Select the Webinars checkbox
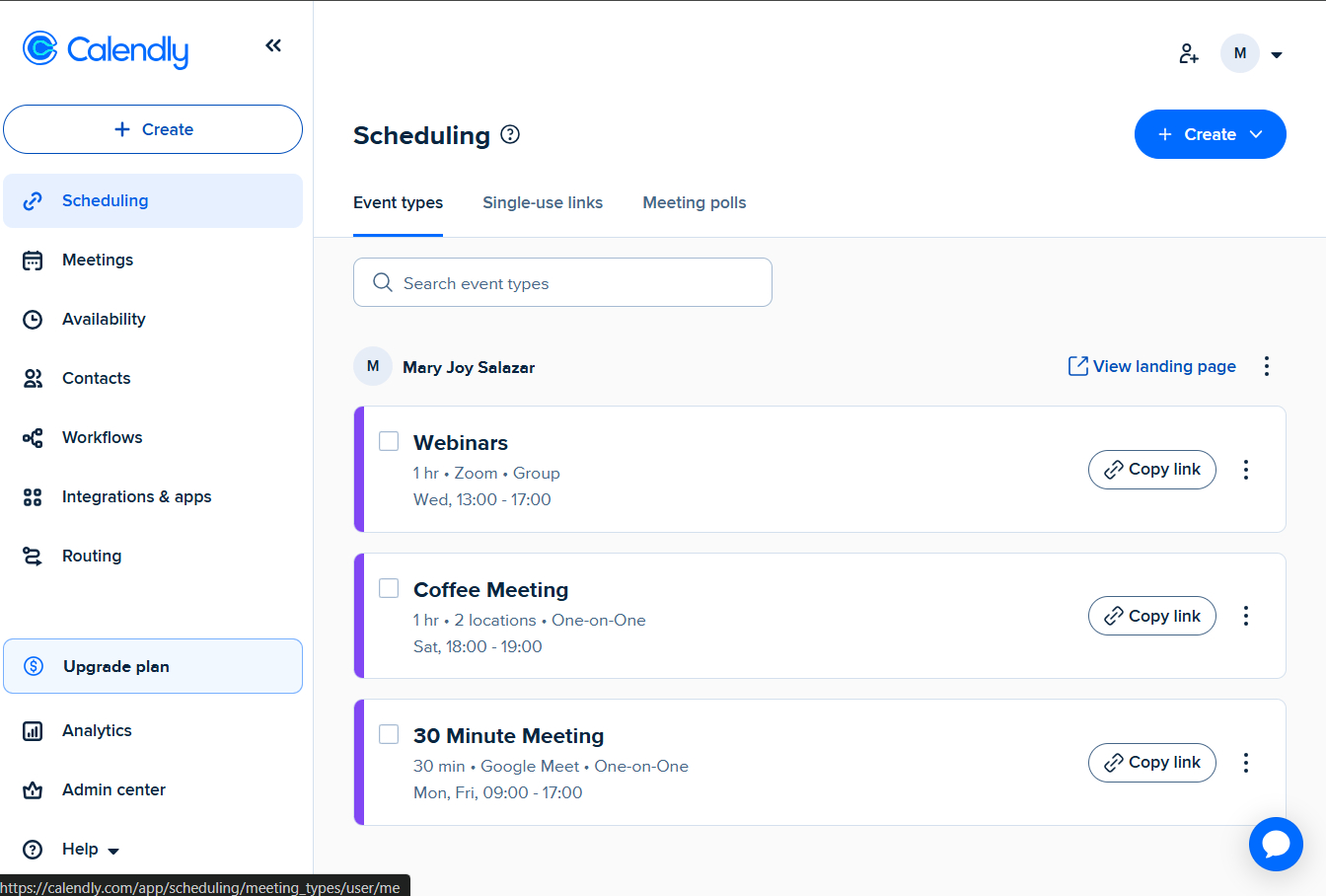 coord(389,441)
